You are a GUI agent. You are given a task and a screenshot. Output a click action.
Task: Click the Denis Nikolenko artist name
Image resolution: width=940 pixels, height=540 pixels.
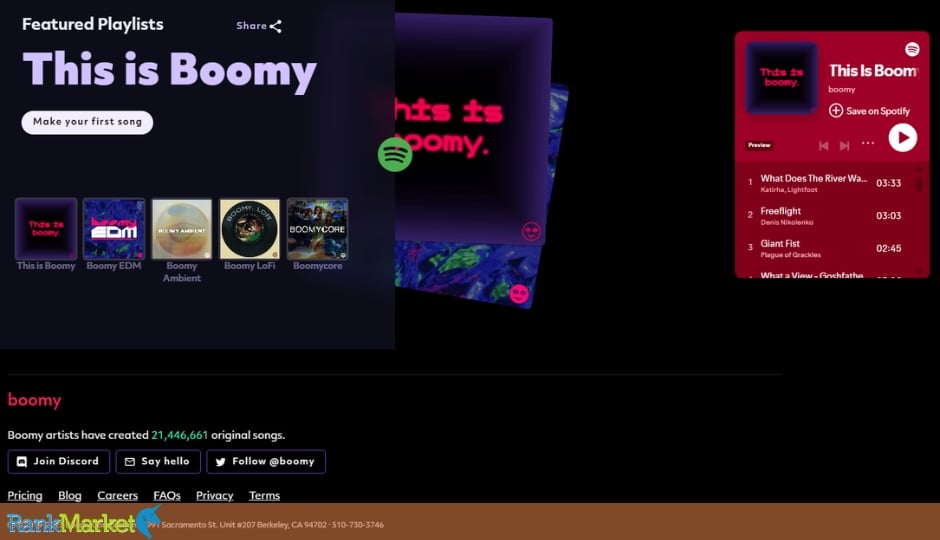pyautogui.click(x=787, y=222)
